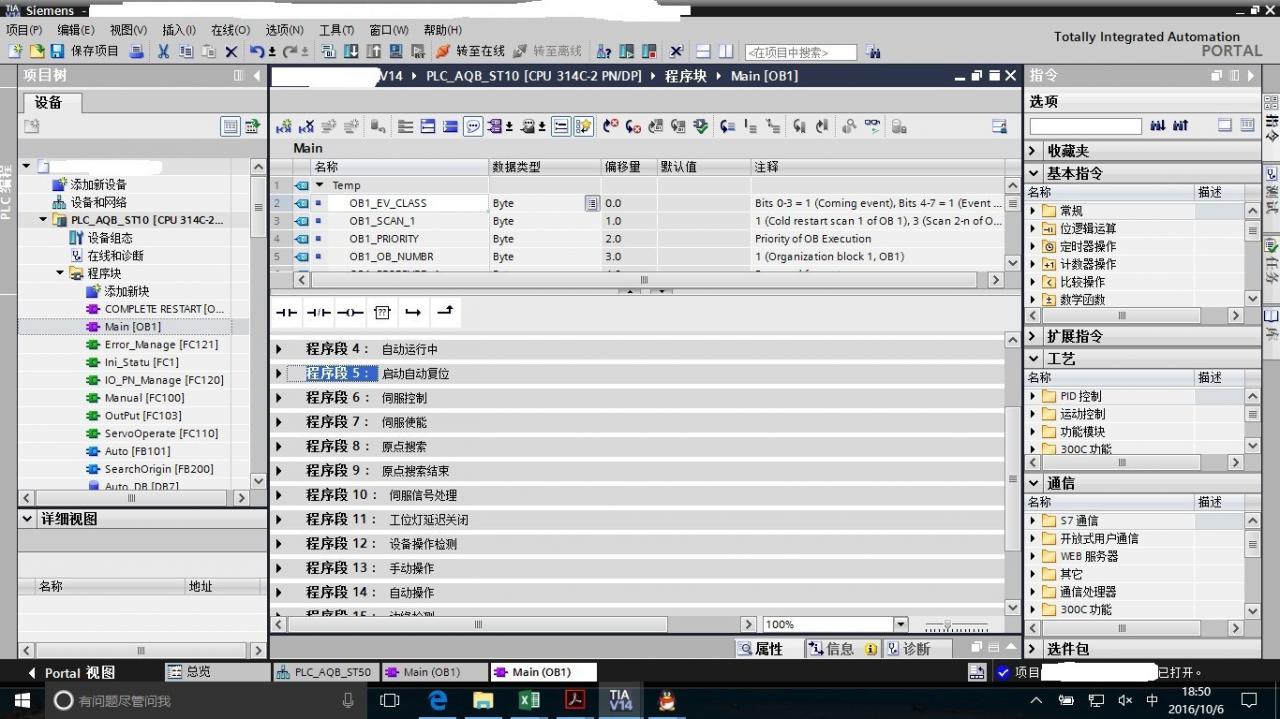Click the search-in-project input field

pos(801,52)
